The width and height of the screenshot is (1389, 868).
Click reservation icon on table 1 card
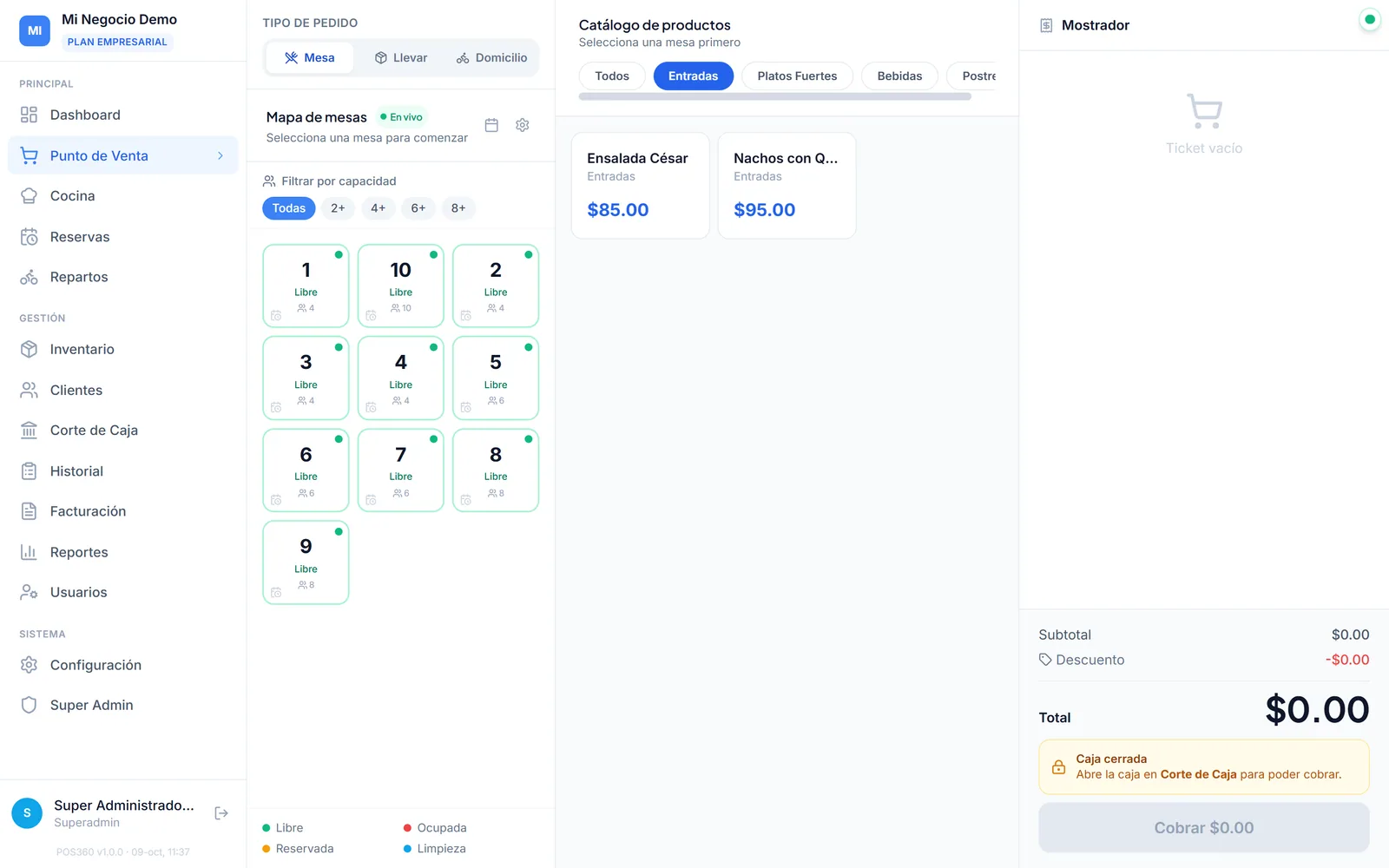(276, 316)
